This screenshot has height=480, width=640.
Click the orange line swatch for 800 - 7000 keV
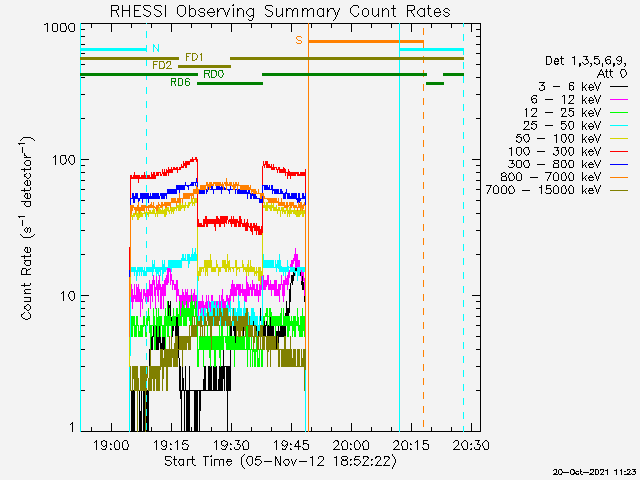tap(619, 177)
